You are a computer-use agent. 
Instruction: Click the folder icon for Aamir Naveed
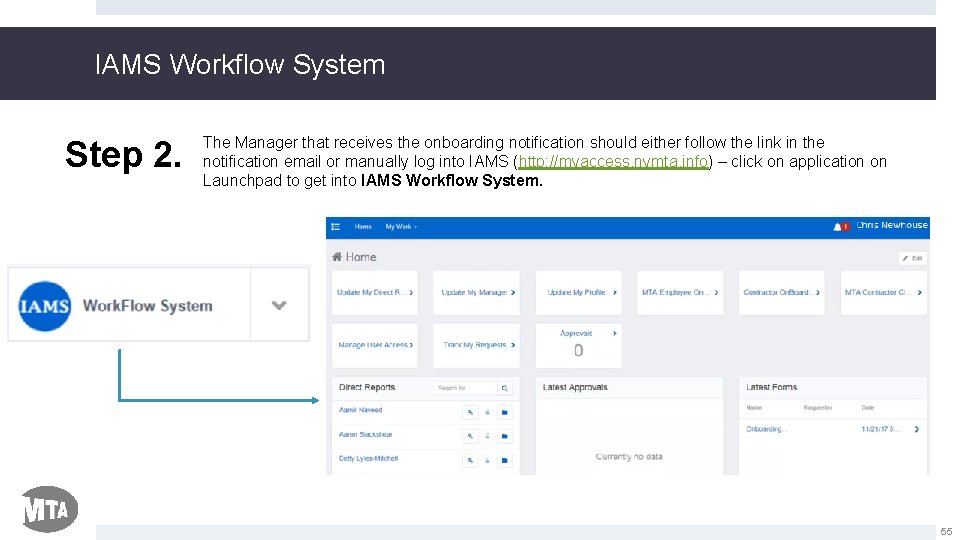504,412
